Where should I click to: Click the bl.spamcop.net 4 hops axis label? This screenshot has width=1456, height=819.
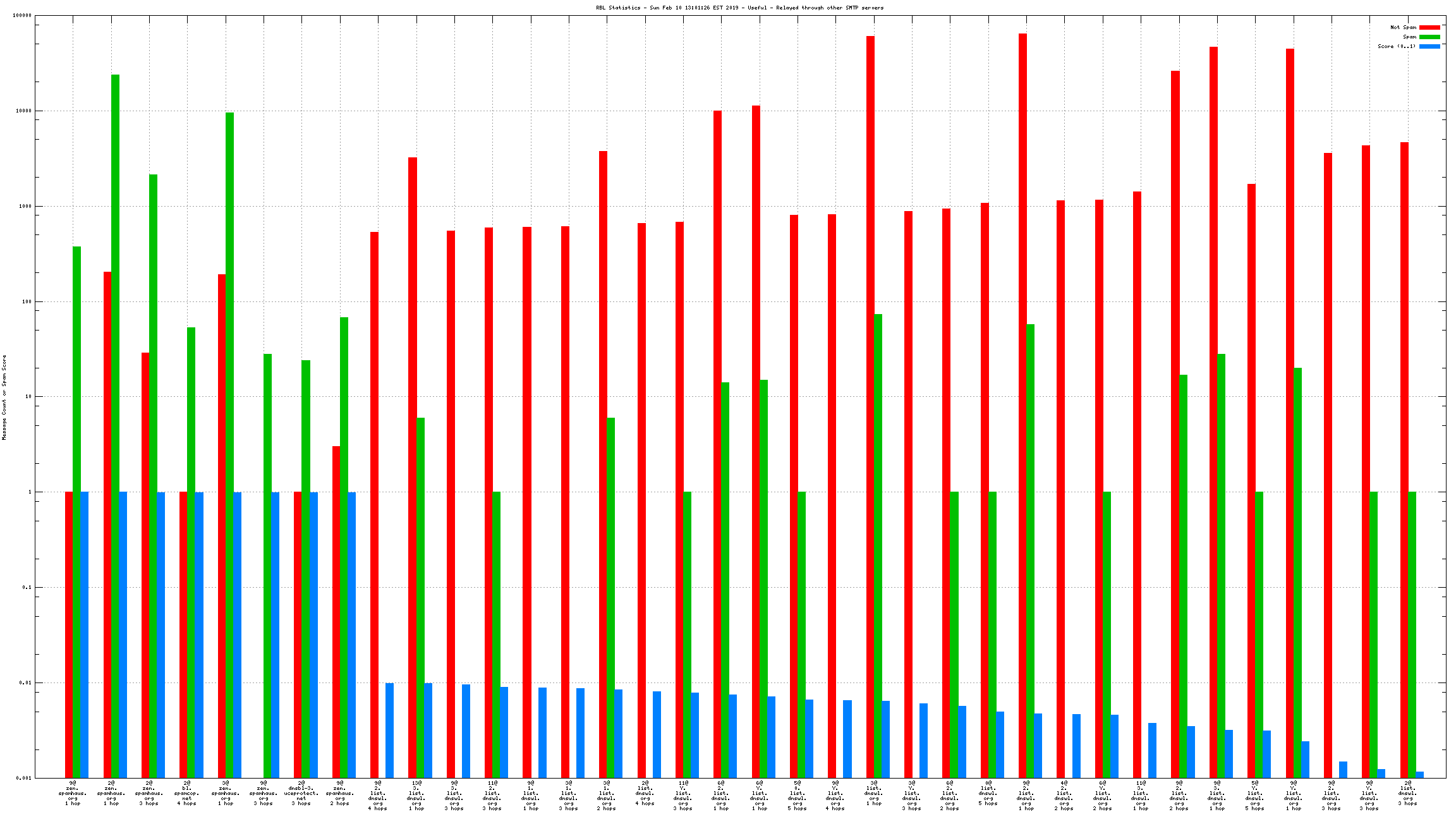[x=187, y=793]
